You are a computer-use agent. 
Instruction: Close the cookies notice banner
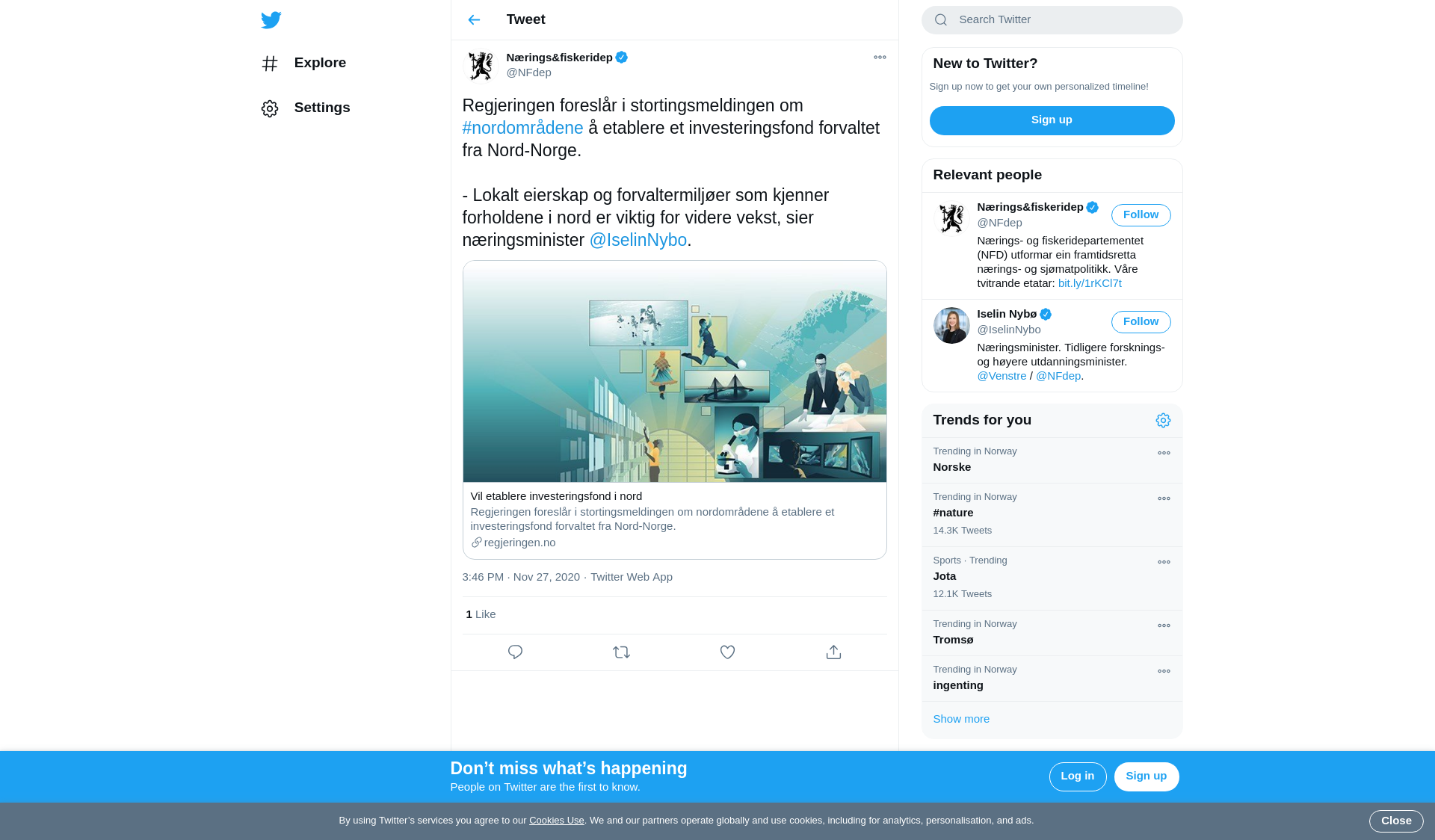coord(1395,821)
